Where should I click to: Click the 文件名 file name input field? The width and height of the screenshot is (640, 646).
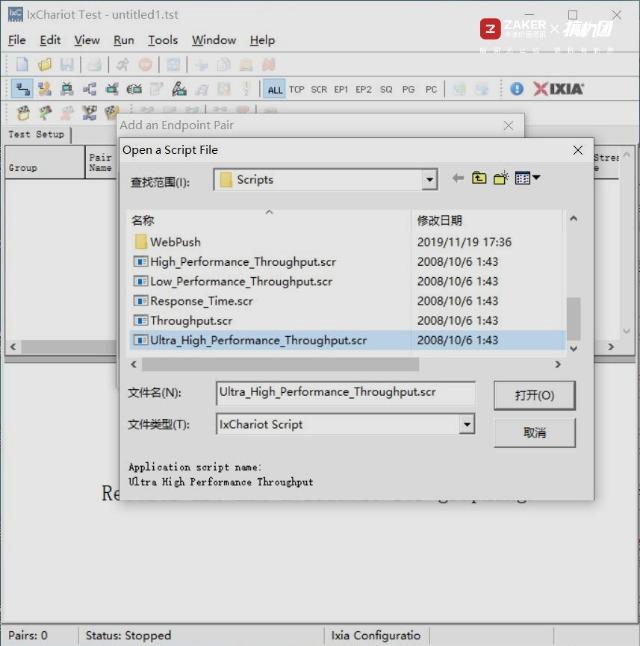(x=345, y=392)
